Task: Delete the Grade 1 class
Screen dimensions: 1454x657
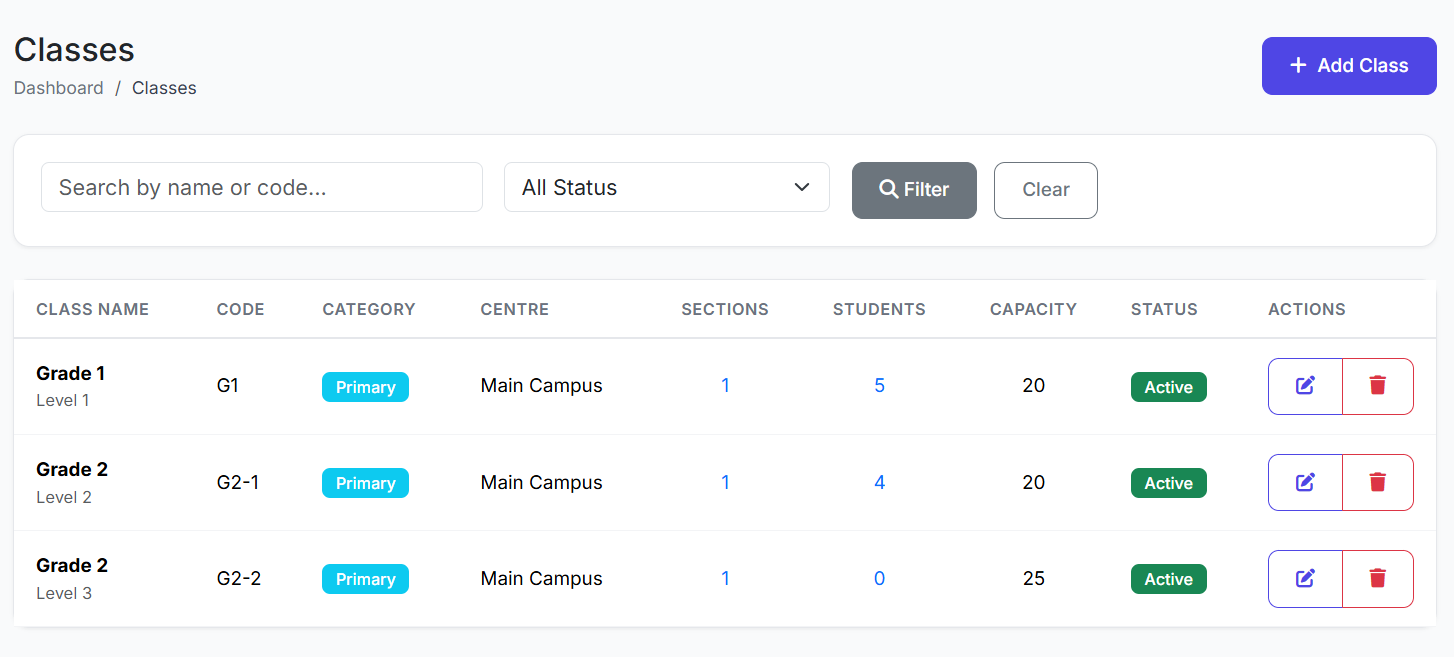Action: [1377, 386]
